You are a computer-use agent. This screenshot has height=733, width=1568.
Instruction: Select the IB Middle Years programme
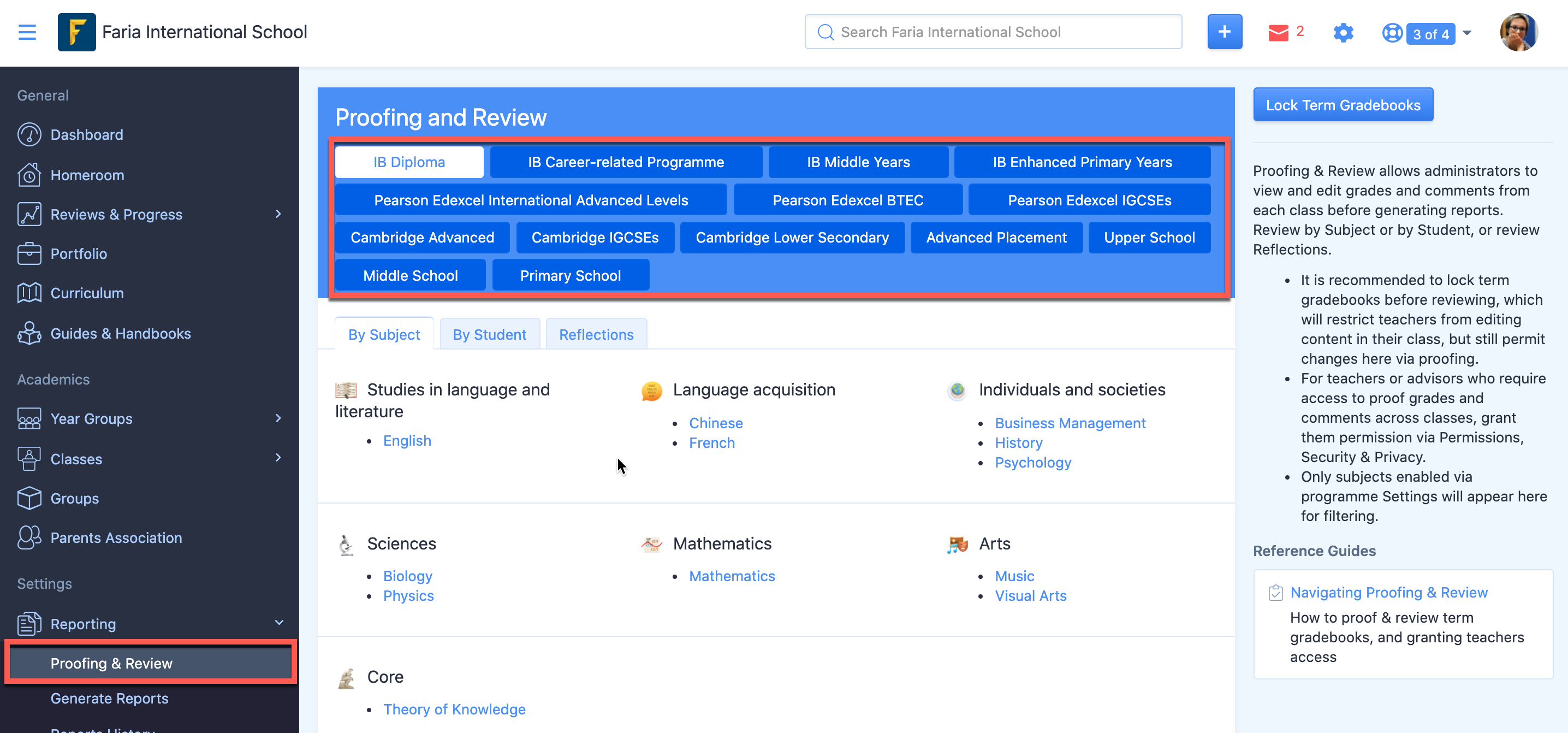tap(858, 162)
